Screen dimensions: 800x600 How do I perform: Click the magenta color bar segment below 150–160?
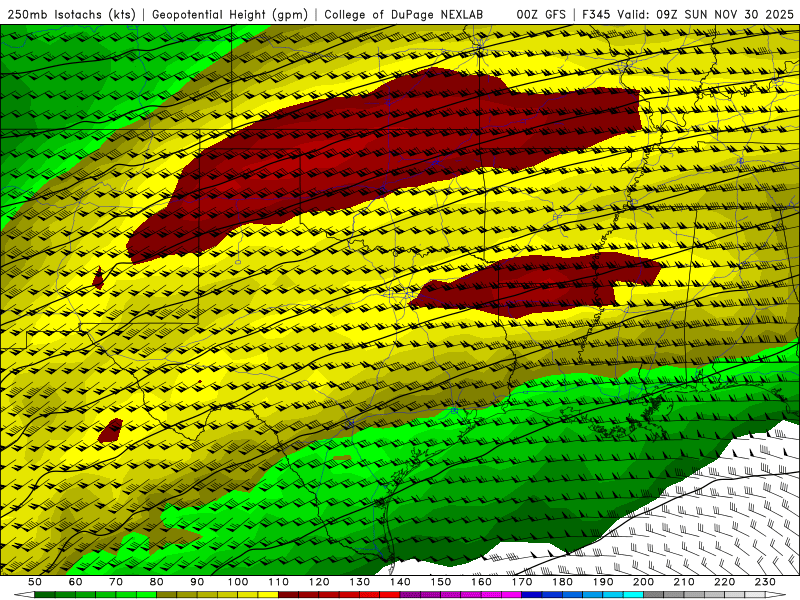point(461,595)
